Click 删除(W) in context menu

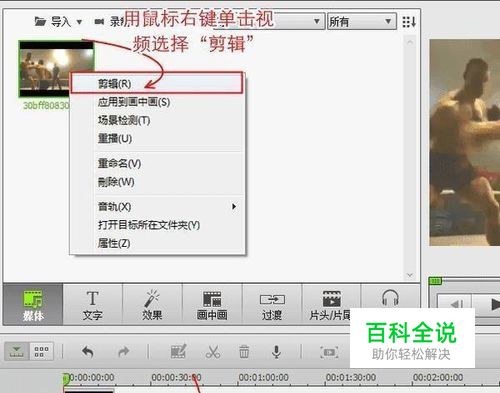point(157,182)
